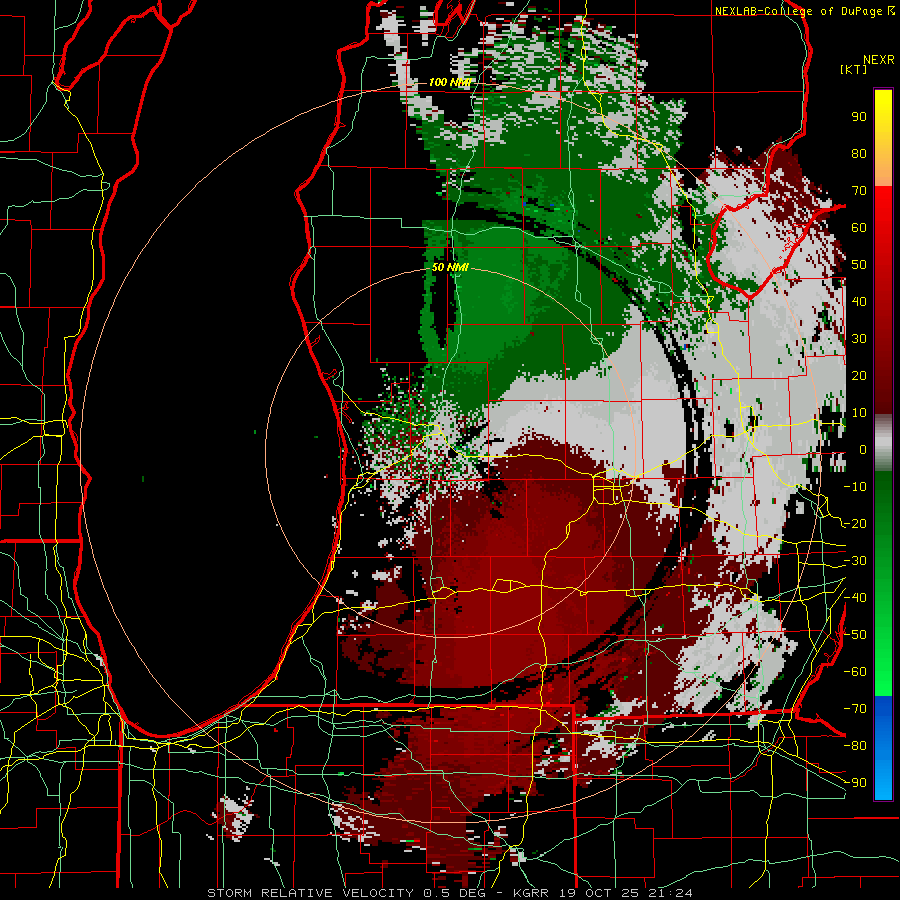Click the -90 value on velocity legend
Screen dimensions: 900x900
pyautogui.click(x=855, y=783)
